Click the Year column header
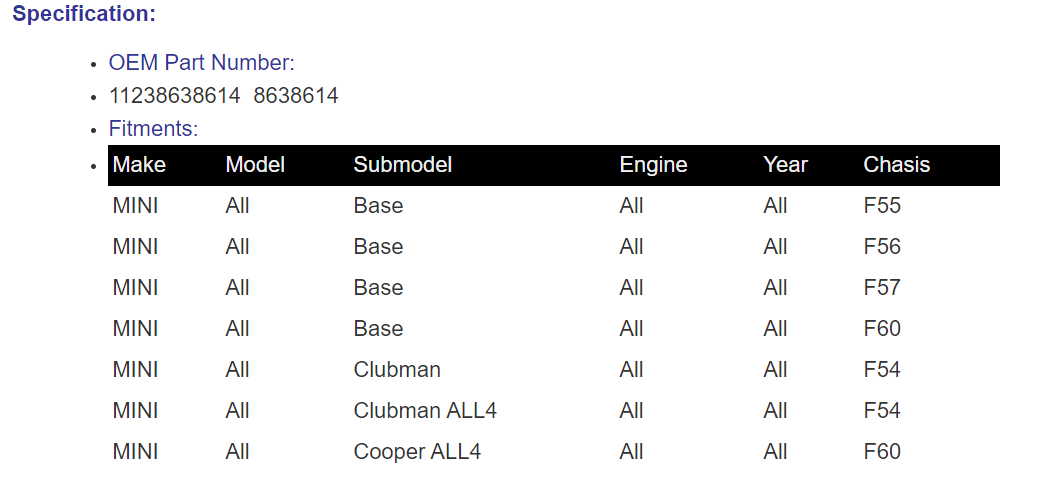The image size is (1042, 491). click(x=785, y=165)
